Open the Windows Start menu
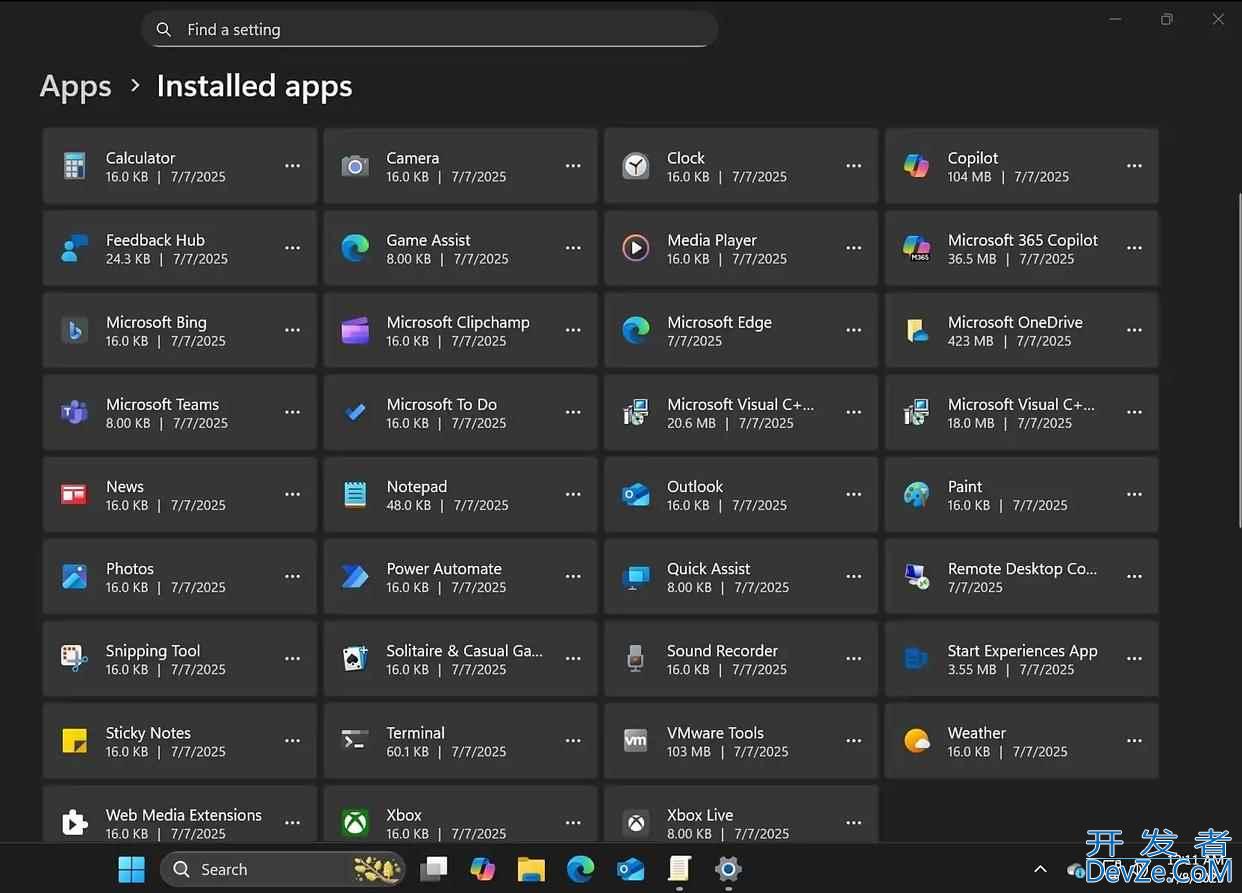This screenshot has height=893, width=1242. click(x=131, y=869)
